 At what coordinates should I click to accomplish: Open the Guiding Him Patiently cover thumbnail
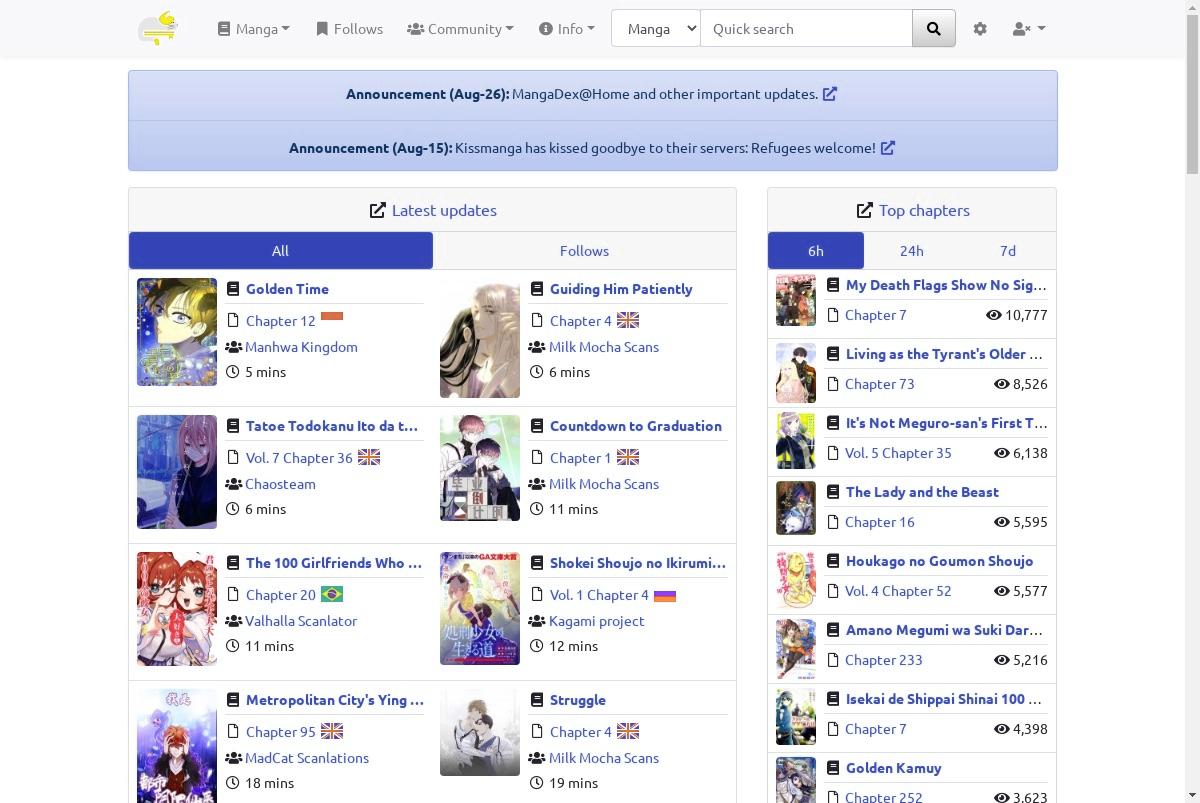[x=480, y=338]
